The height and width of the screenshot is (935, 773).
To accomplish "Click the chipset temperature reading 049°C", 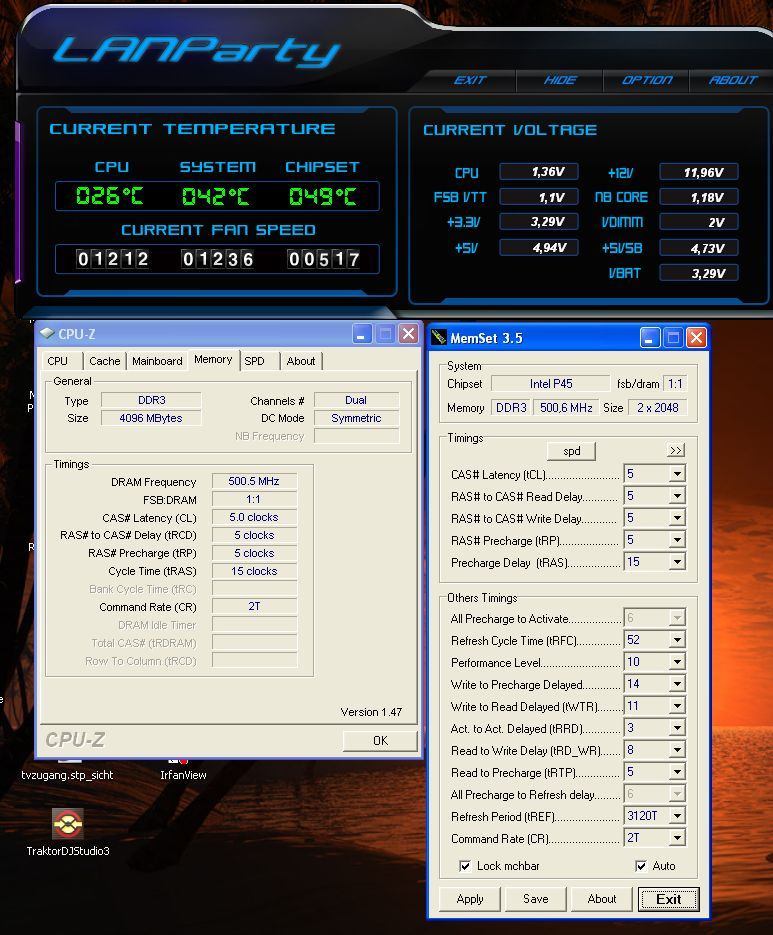I will coord(323,196).
